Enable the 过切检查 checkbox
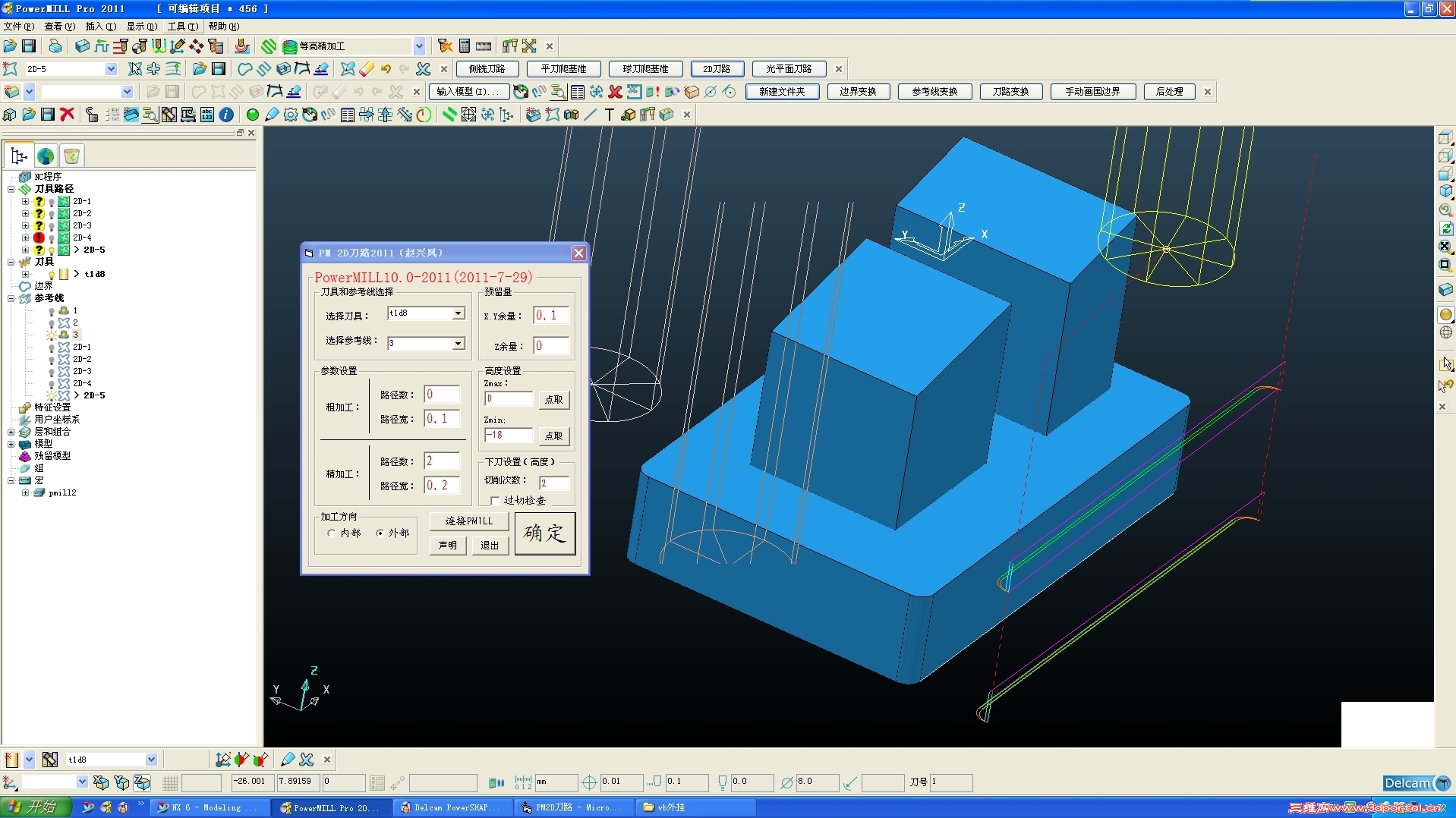The image size is (1456, 818). point(495,501)
